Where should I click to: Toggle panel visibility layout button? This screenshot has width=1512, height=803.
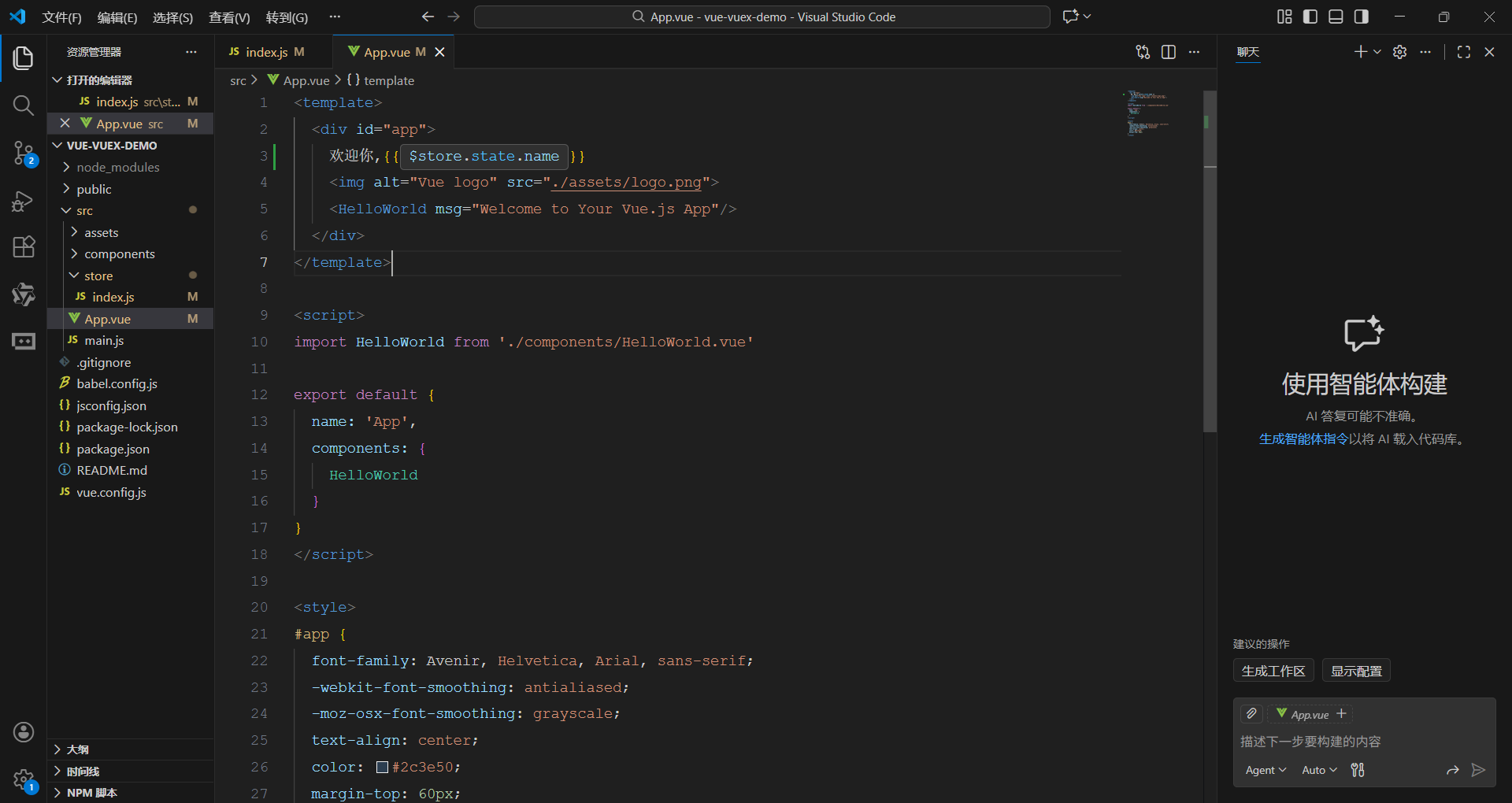coord(1336,17)
